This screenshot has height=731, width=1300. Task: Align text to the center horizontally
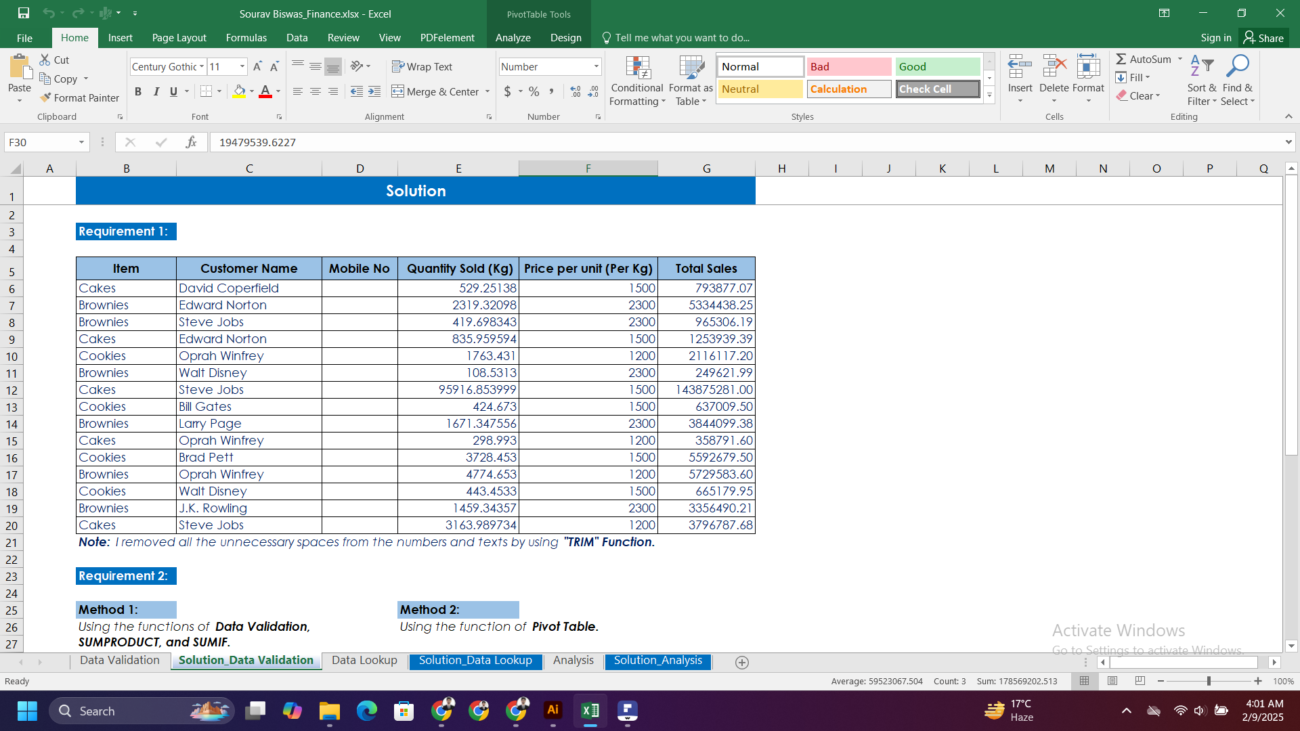click(315, 91)
